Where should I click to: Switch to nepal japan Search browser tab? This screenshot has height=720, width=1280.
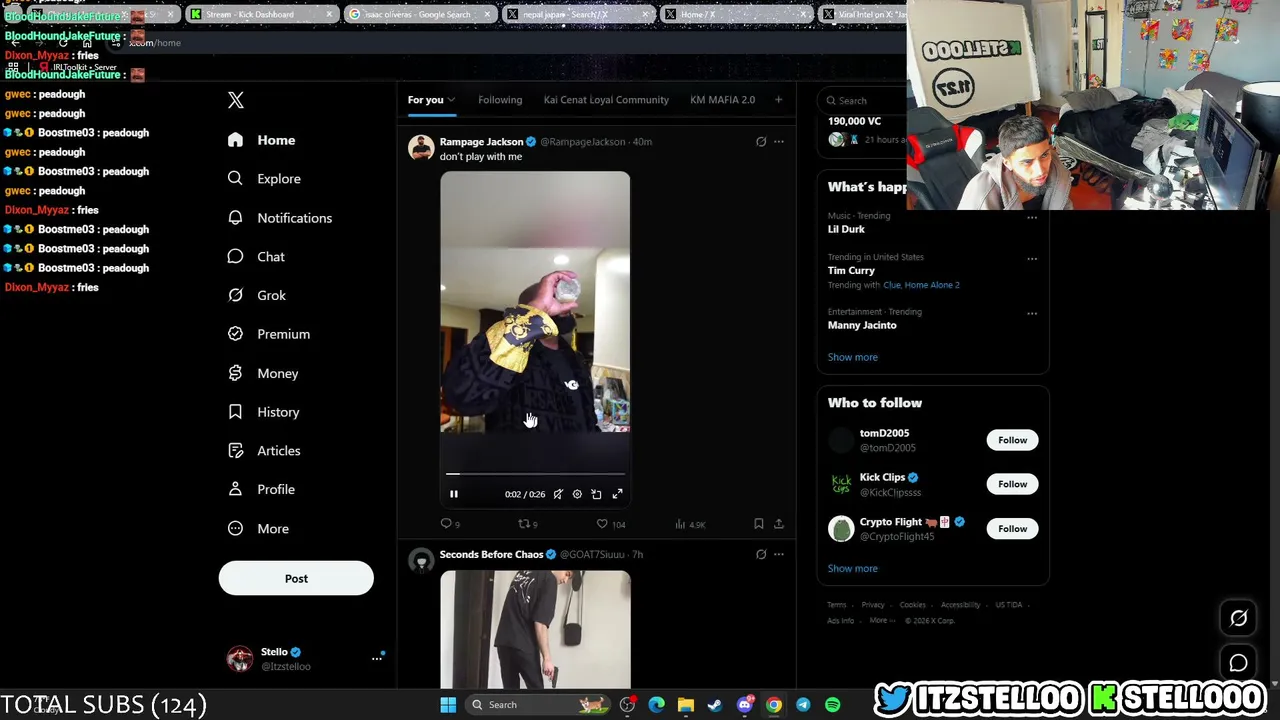click(577, 15)
